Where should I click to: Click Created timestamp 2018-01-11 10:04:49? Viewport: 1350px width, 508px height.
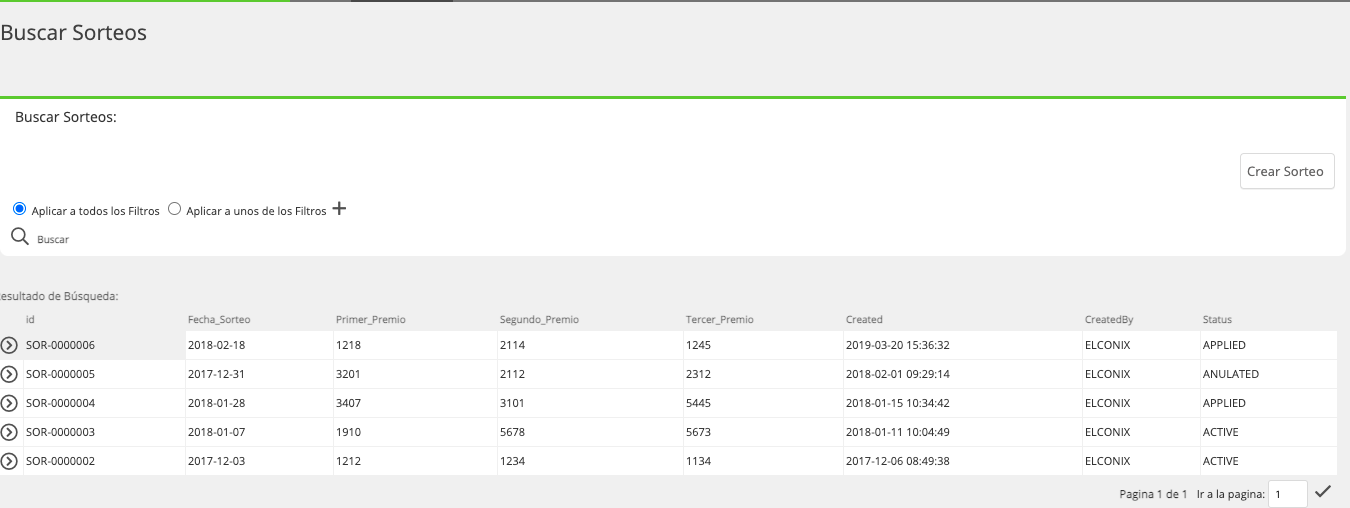[x=897, y=432]
